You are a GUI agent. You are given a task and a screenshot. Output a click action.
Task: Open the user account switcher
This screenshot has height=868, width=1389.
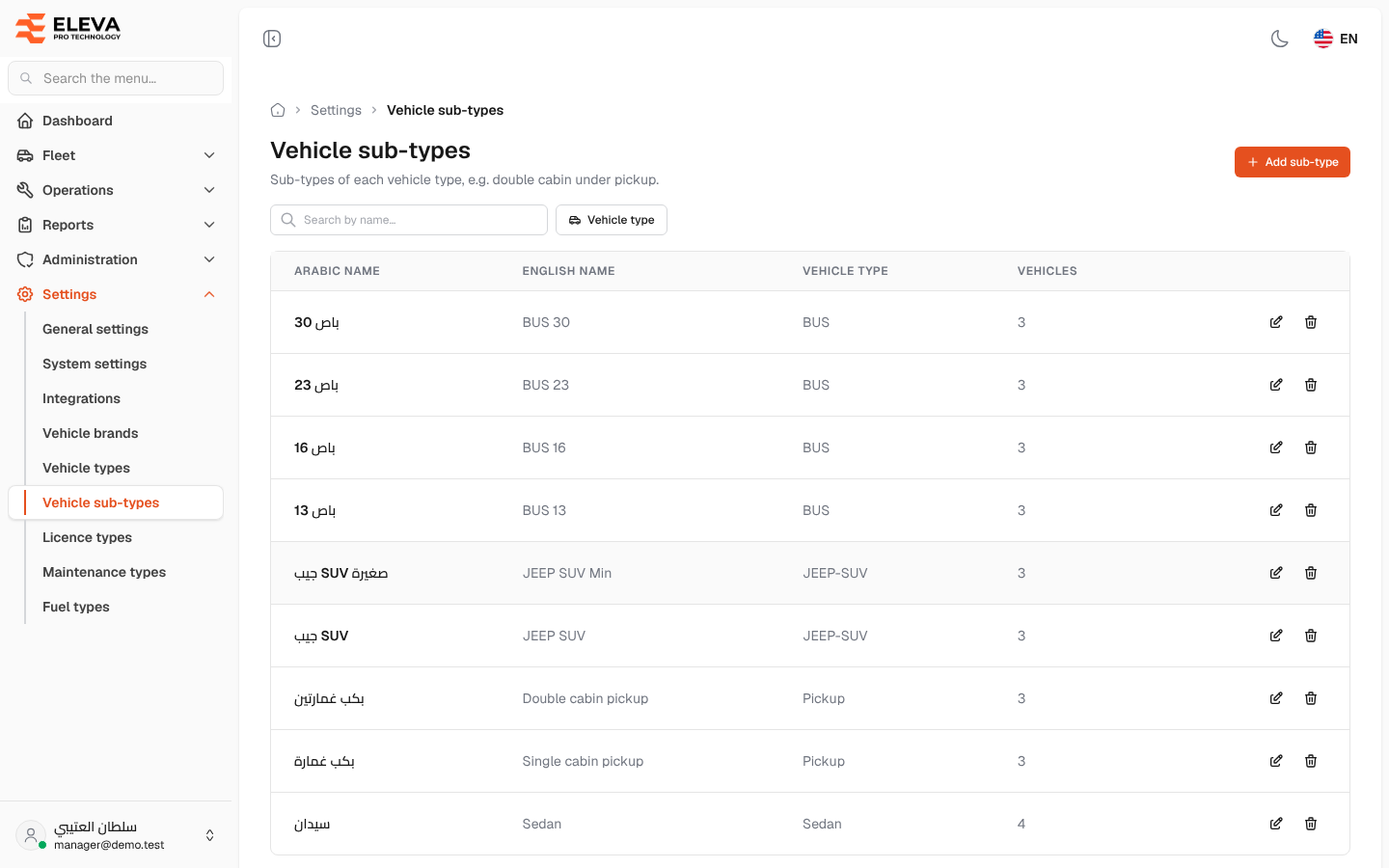click(x=116, y=835)
